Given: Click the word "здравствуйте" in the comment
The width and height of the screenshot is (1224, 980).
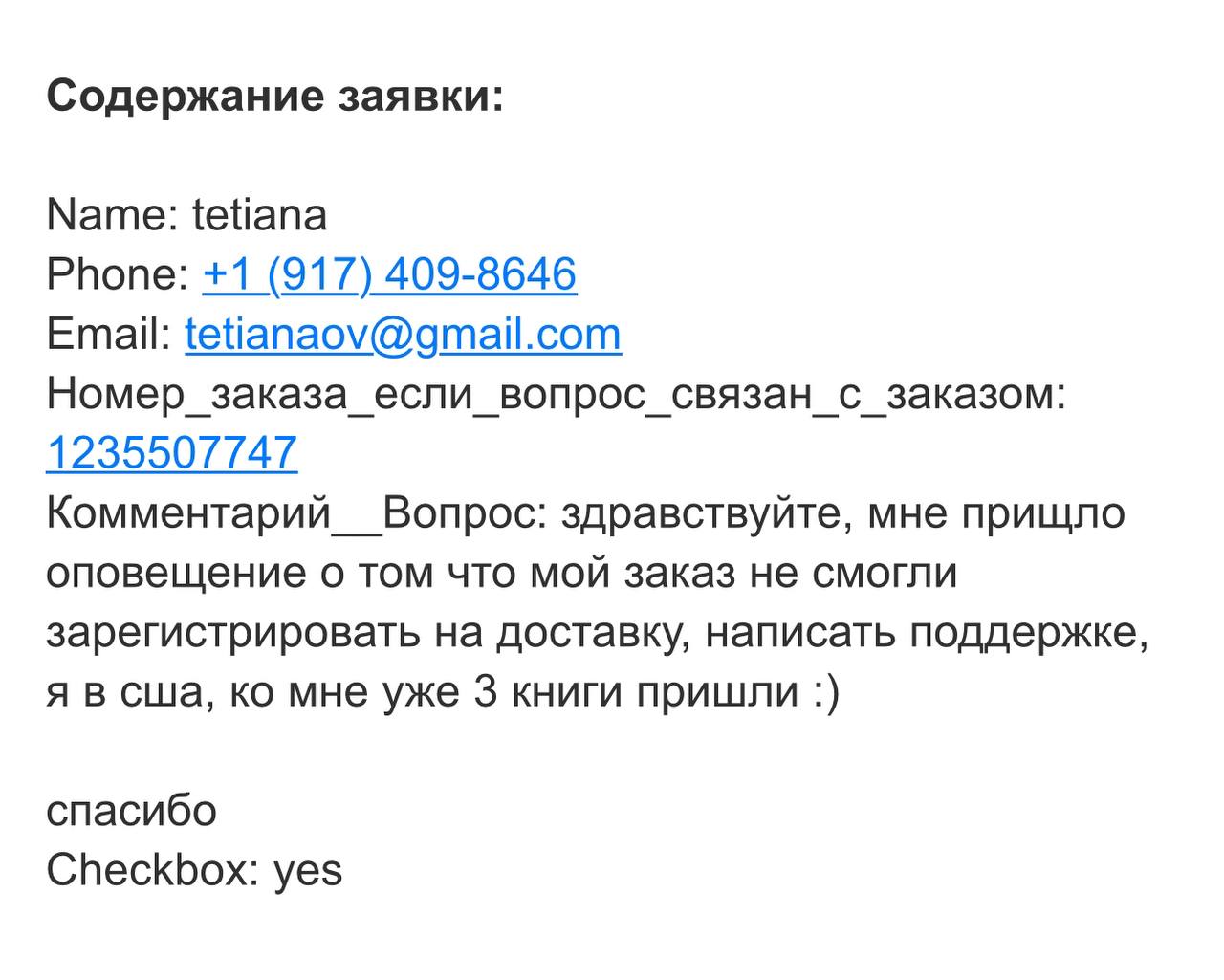Looking at the screenshot, I should (706, 512).
